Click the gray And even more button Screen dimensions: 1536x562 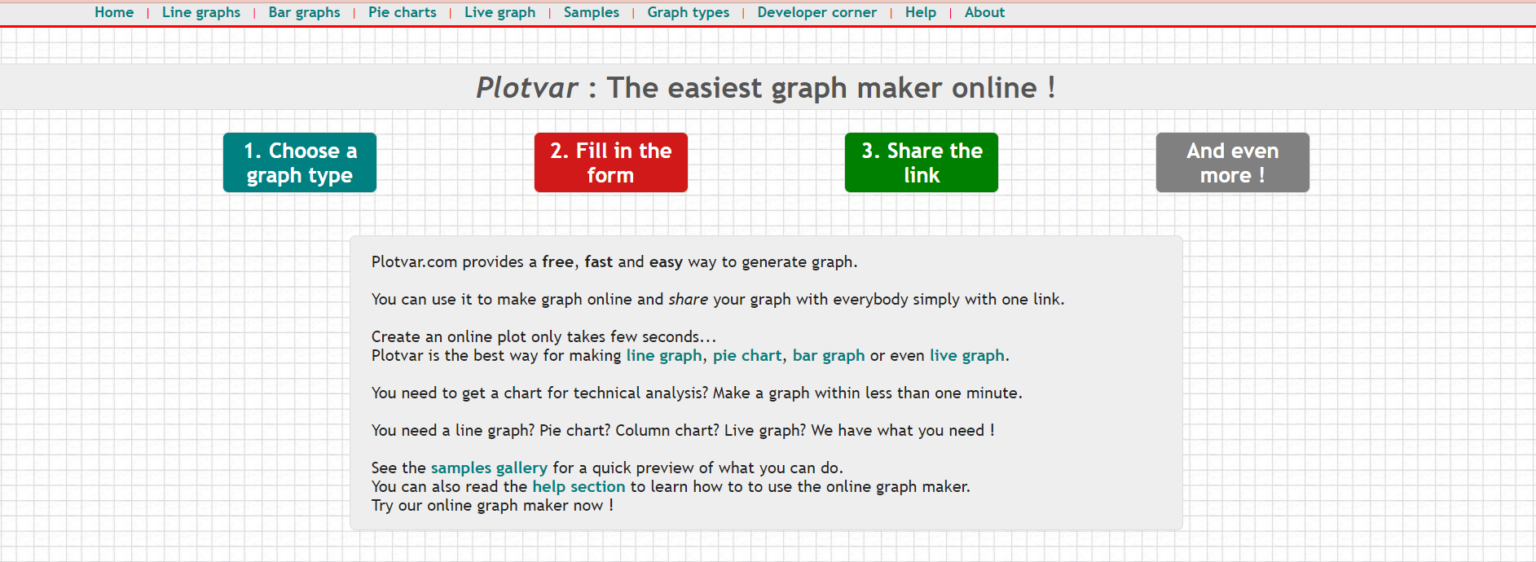tap(1232, 163)
